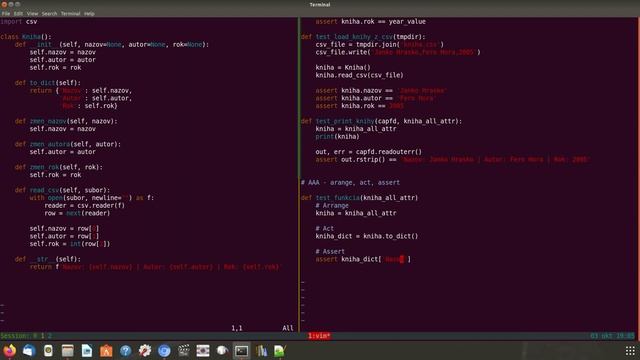Image resolution: width=640 pixels, height=360 pixels.
Task: Open the Terminal menu
Action: (x=71, y=13)
